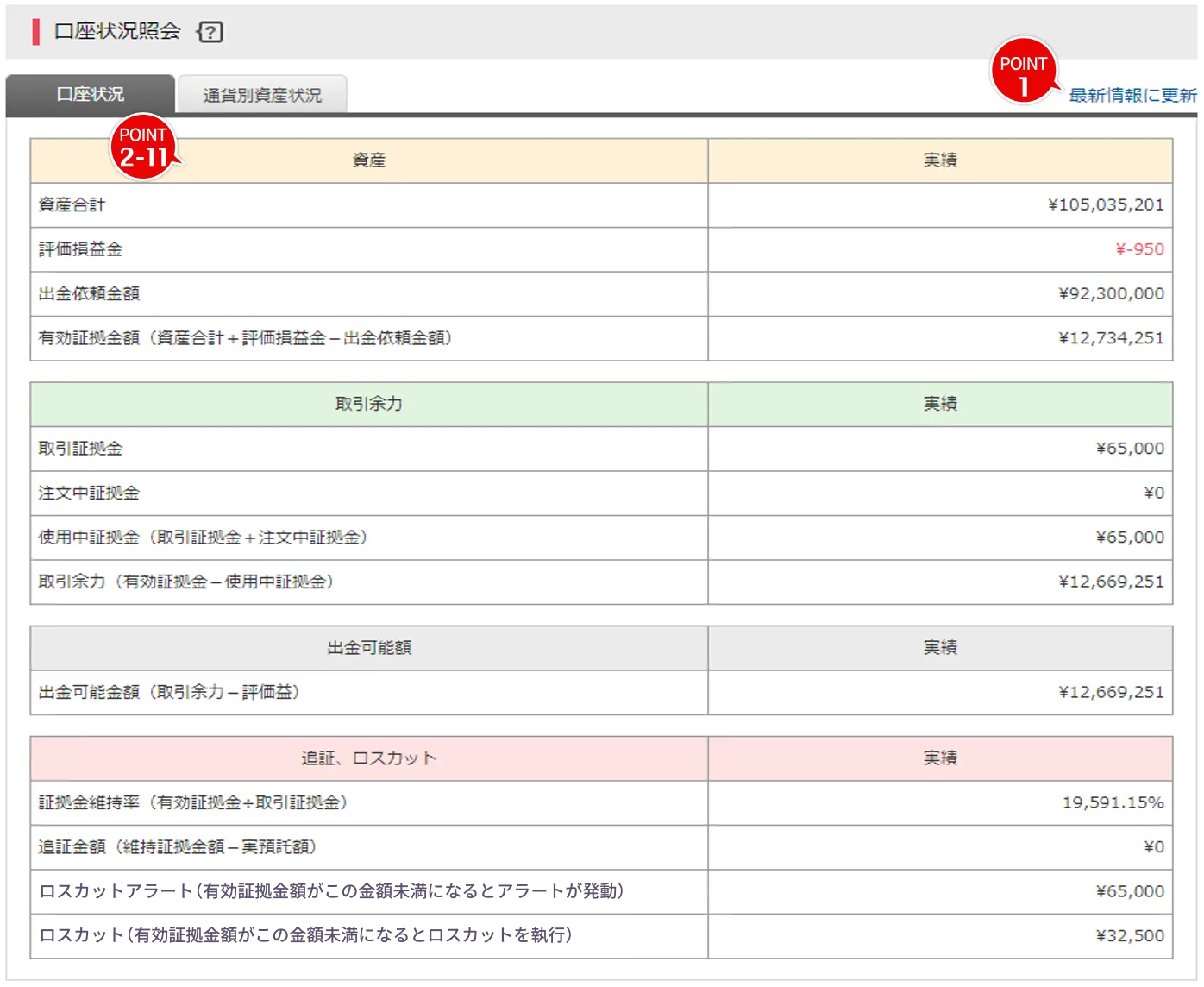This screenshot has width=1204, height=987.
Task: Click the POINT 2-11 badge
Action: (143, 148)
